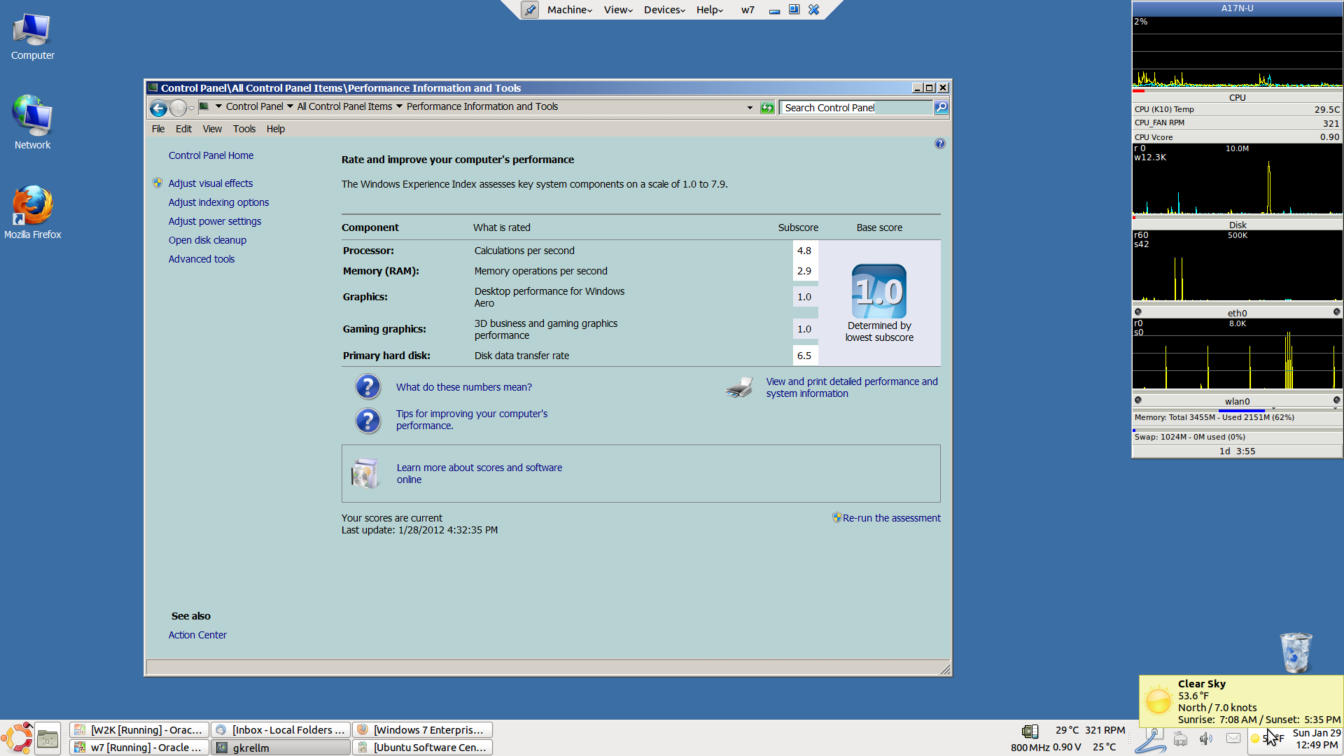
Task: Click Re-run the assessment link
Action: (891, 518)
